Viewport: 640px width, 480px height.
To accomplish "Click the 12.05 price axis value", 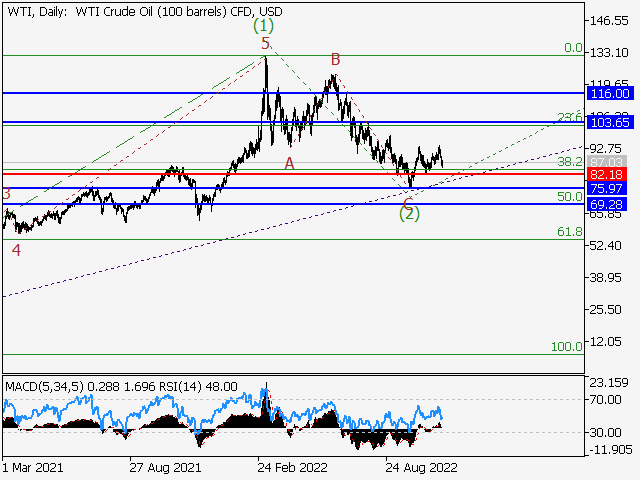I will point(606,341).
